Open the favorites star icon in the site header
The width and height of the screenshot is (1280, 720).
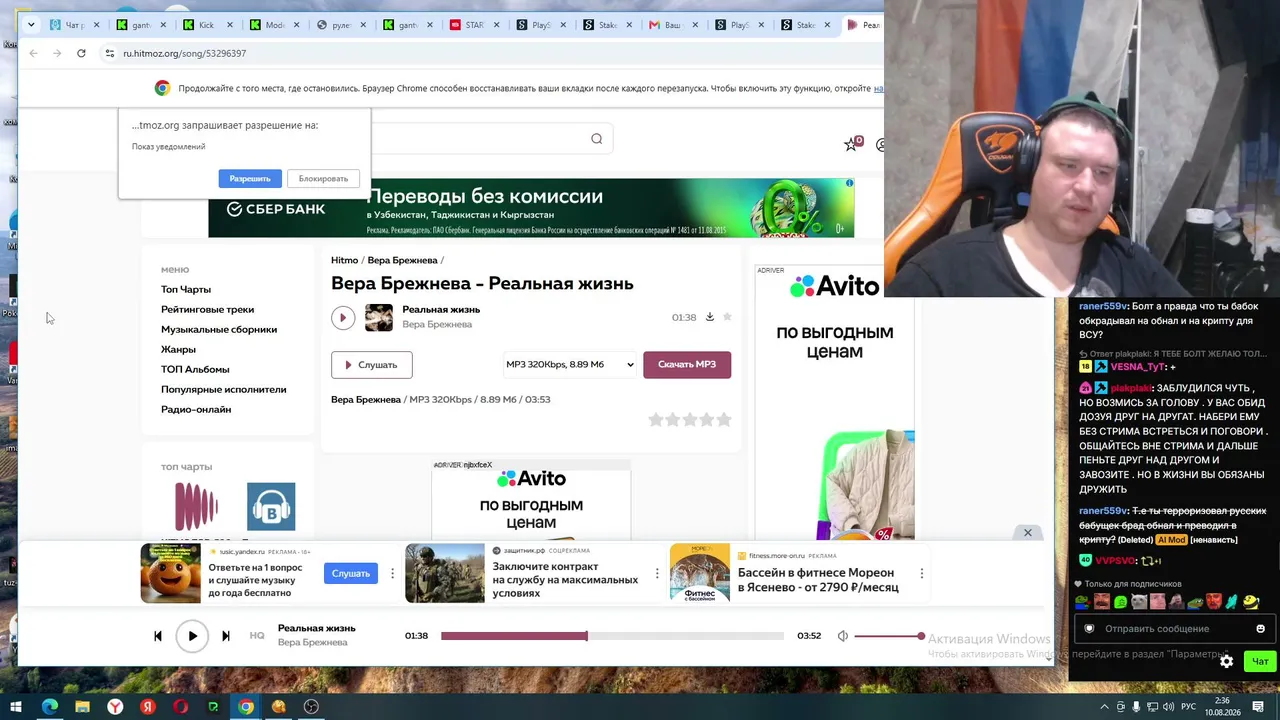(x=851, y=144)
